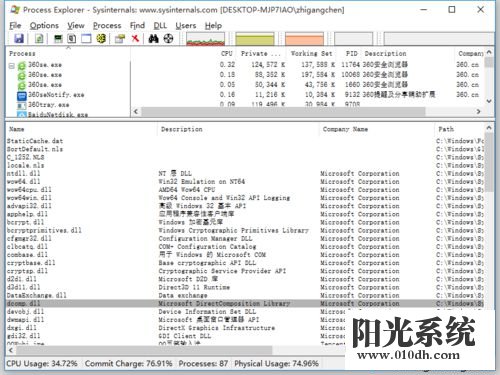Open the Options menu
The image size is (500, 375).
44,26
